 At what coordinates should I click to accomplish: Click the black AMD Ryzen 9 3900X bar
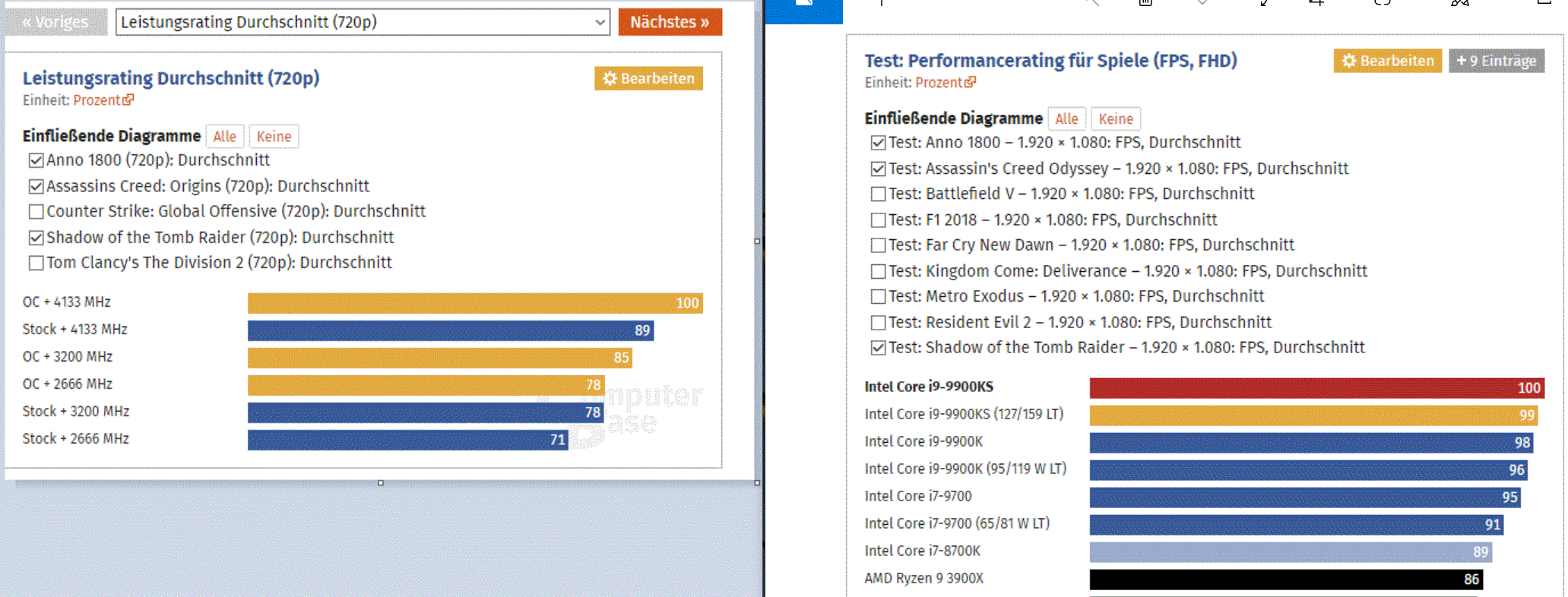tap(1286, 580)
